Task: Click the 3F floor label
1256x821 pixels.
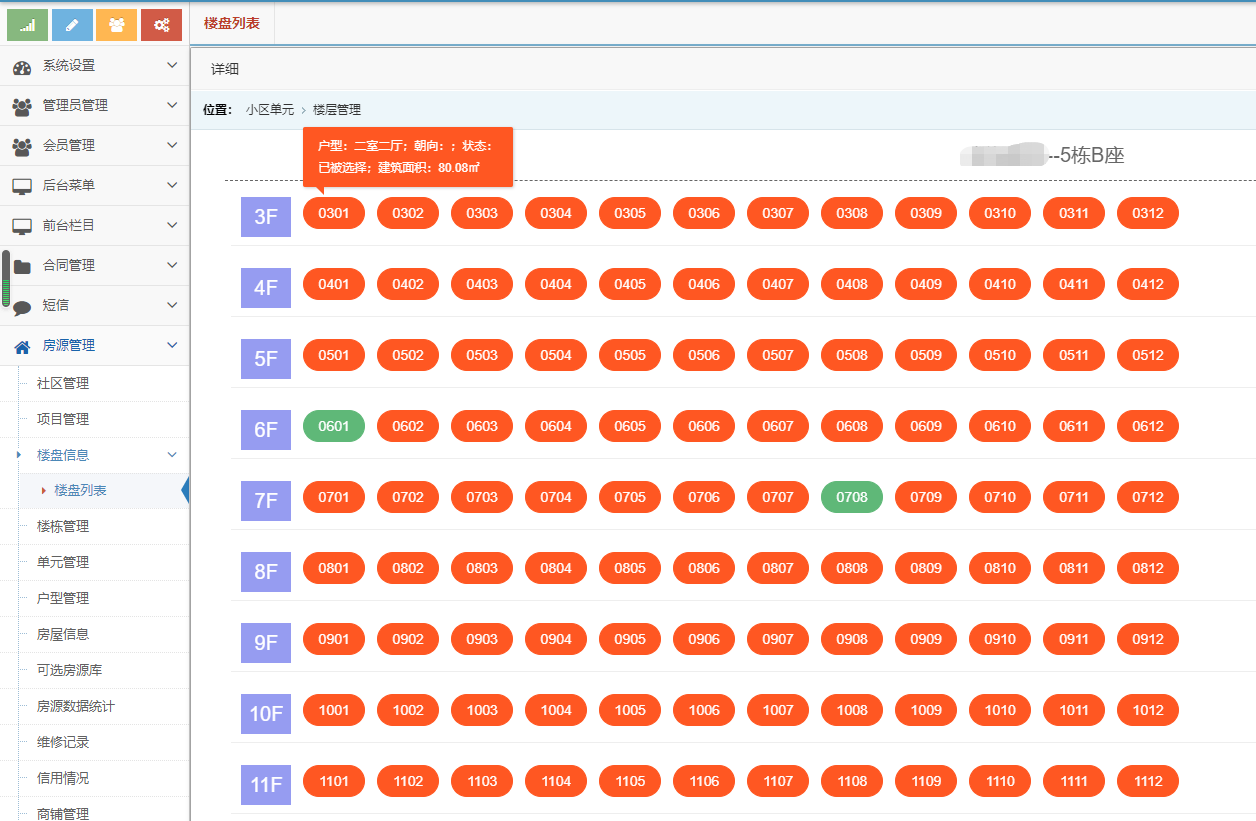Action: tap(266, 217)
